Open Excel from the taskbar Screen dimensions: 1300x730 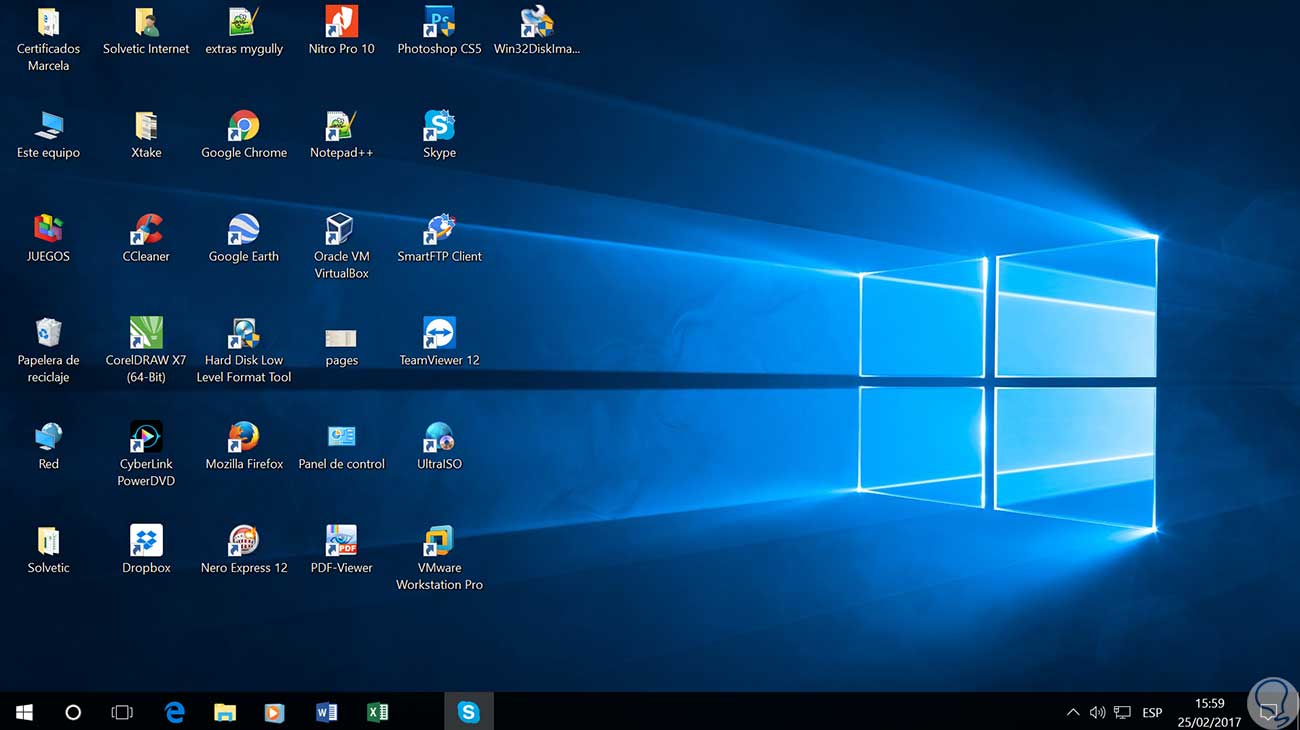(377, 712)
